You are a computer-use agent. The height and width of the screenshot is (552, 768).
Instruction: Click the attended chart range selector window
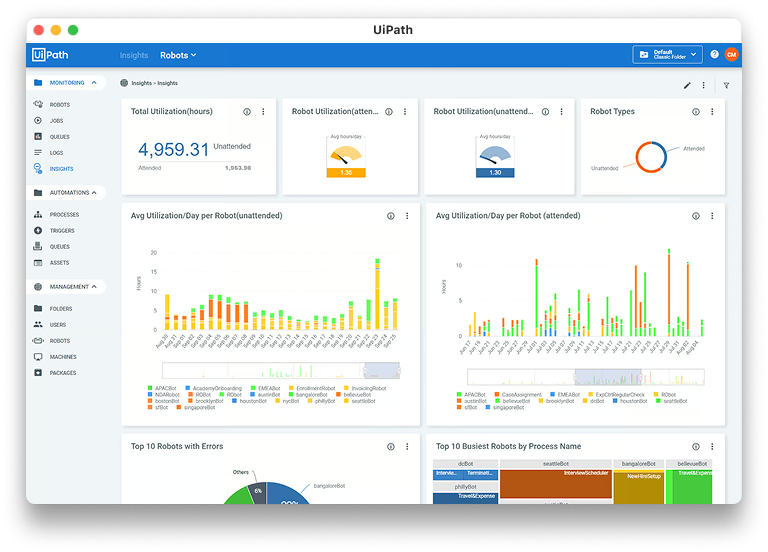[x=608, y=377]
